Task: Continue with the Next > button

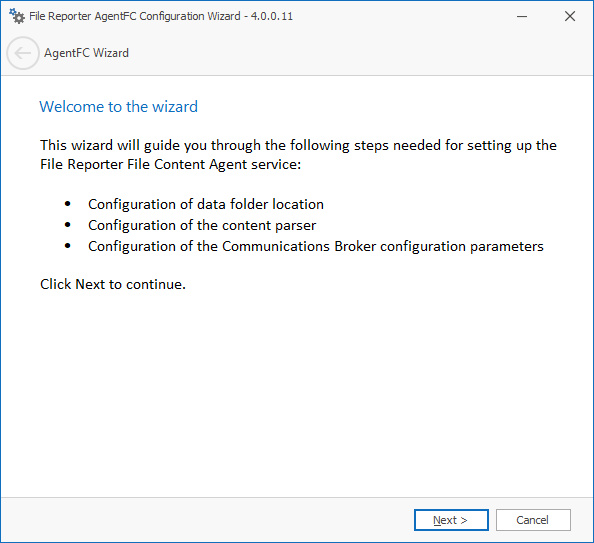Action: coord(451,520)
